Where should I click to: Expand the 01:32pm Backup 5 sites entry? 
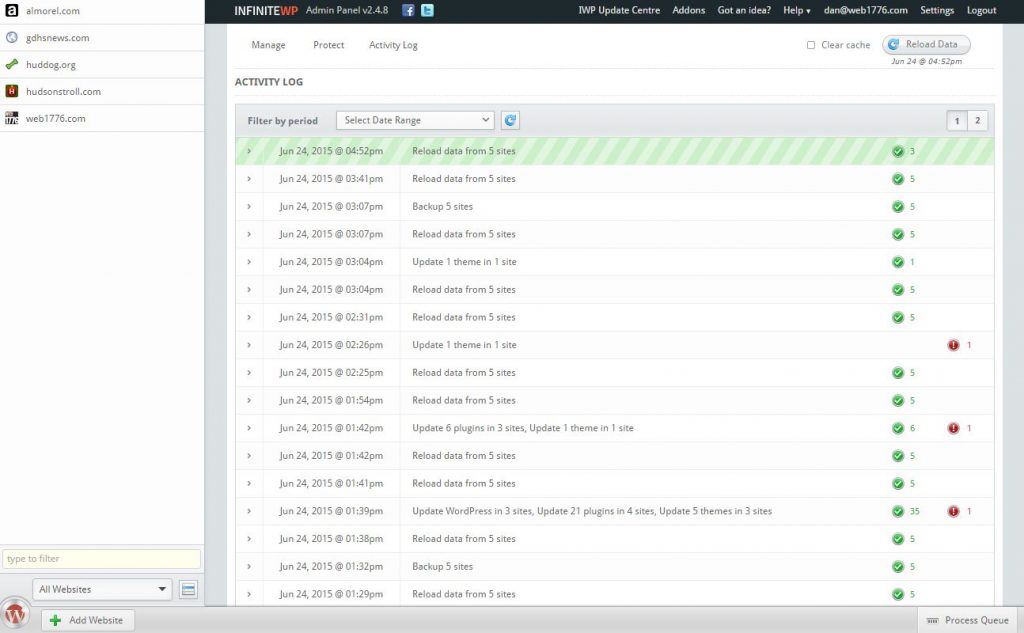tap(249, 566)
